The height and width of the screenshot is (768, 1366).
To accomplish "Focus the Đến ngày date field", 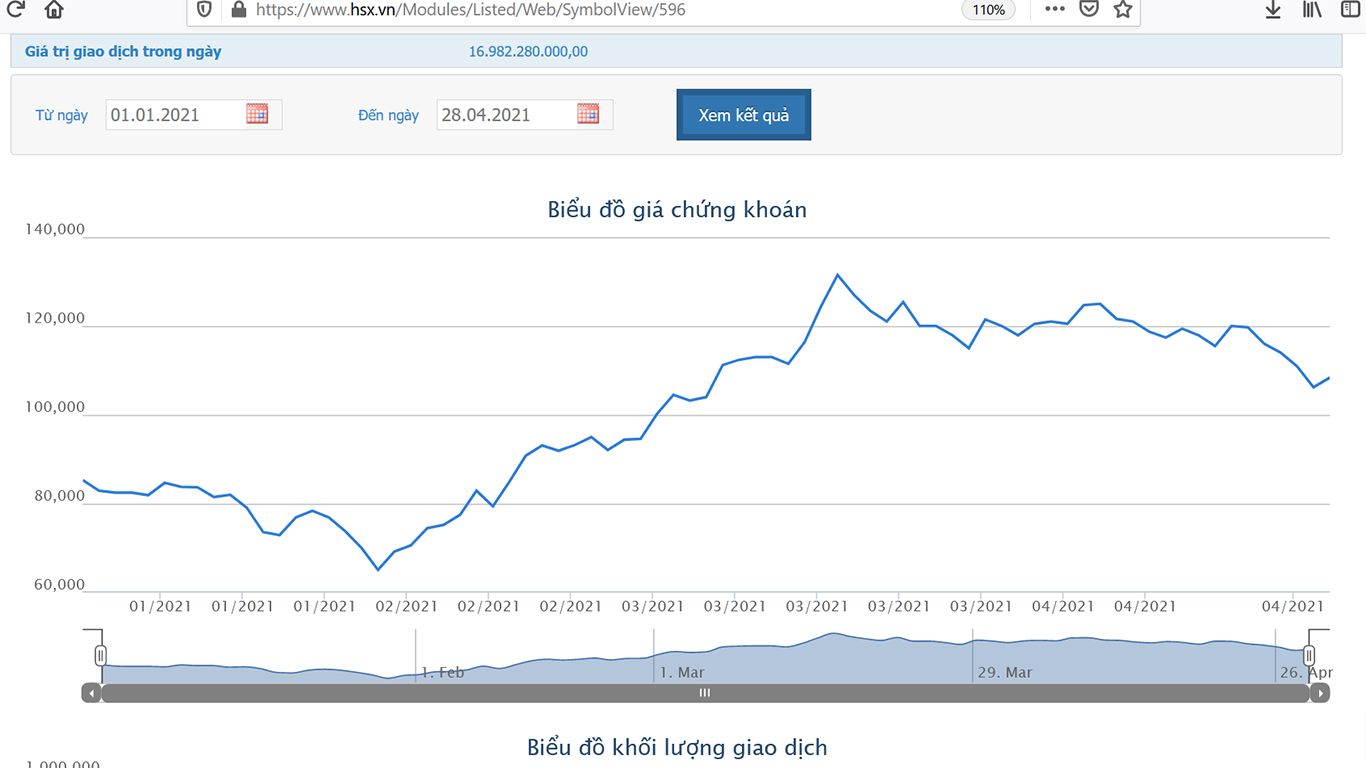I will [x=506, y=115].
